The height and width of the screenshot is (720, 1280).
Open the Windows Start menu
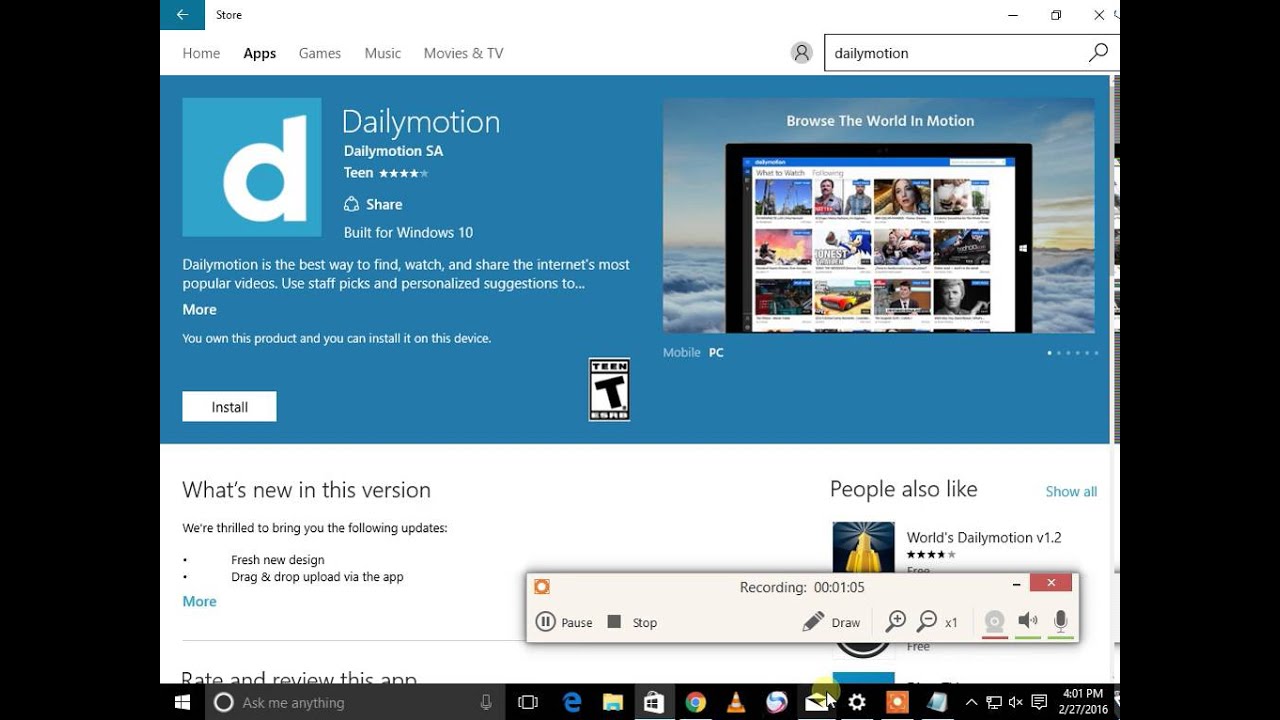coord(182,702)
